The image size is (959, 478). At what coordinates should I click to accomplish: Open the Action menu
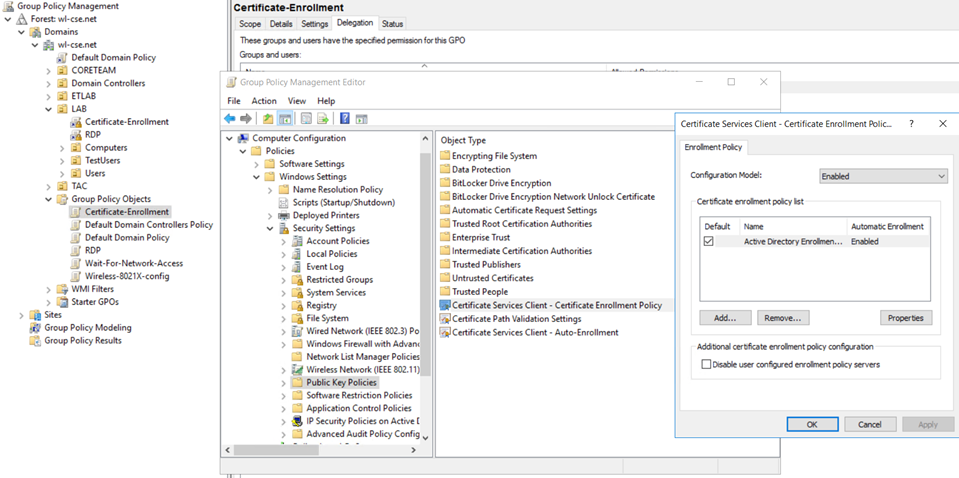point(264,101)
